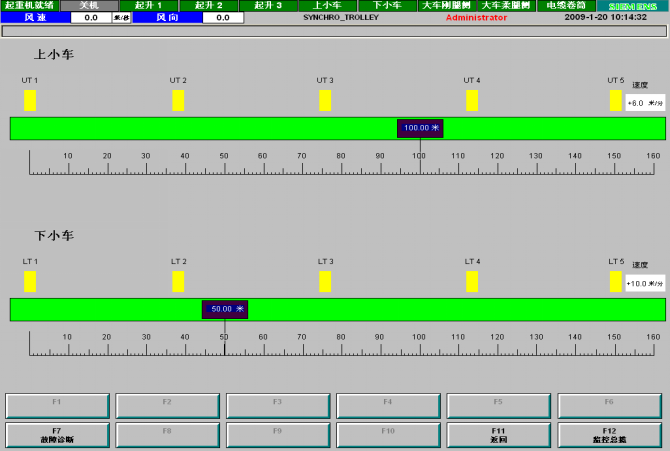Click the UT 5 yellow position indicator
The height and width of the screenshot is (451, 670).
pos(616,100)
